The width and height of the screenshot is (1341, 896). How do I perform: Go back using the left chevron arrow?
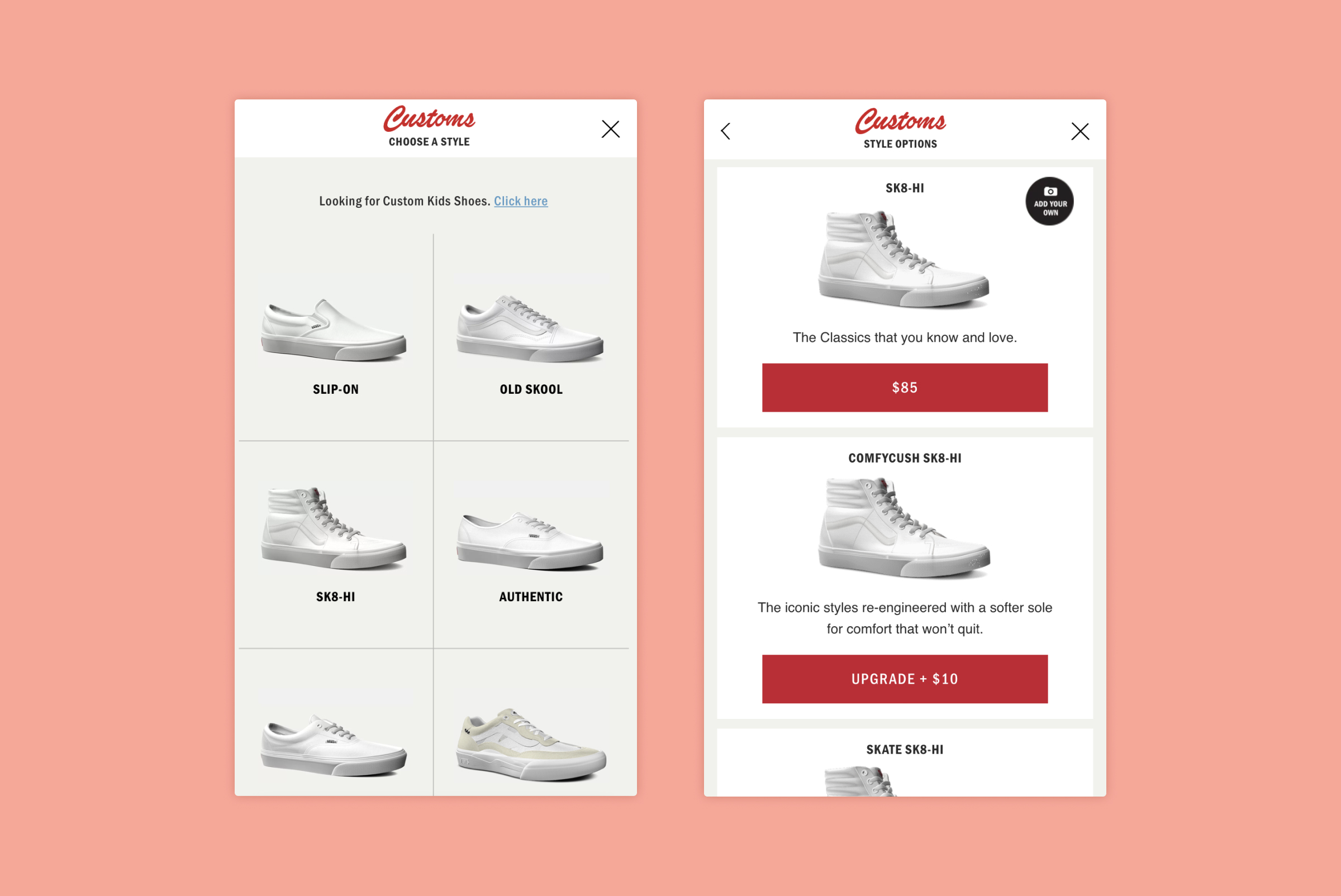pos(725,131)
